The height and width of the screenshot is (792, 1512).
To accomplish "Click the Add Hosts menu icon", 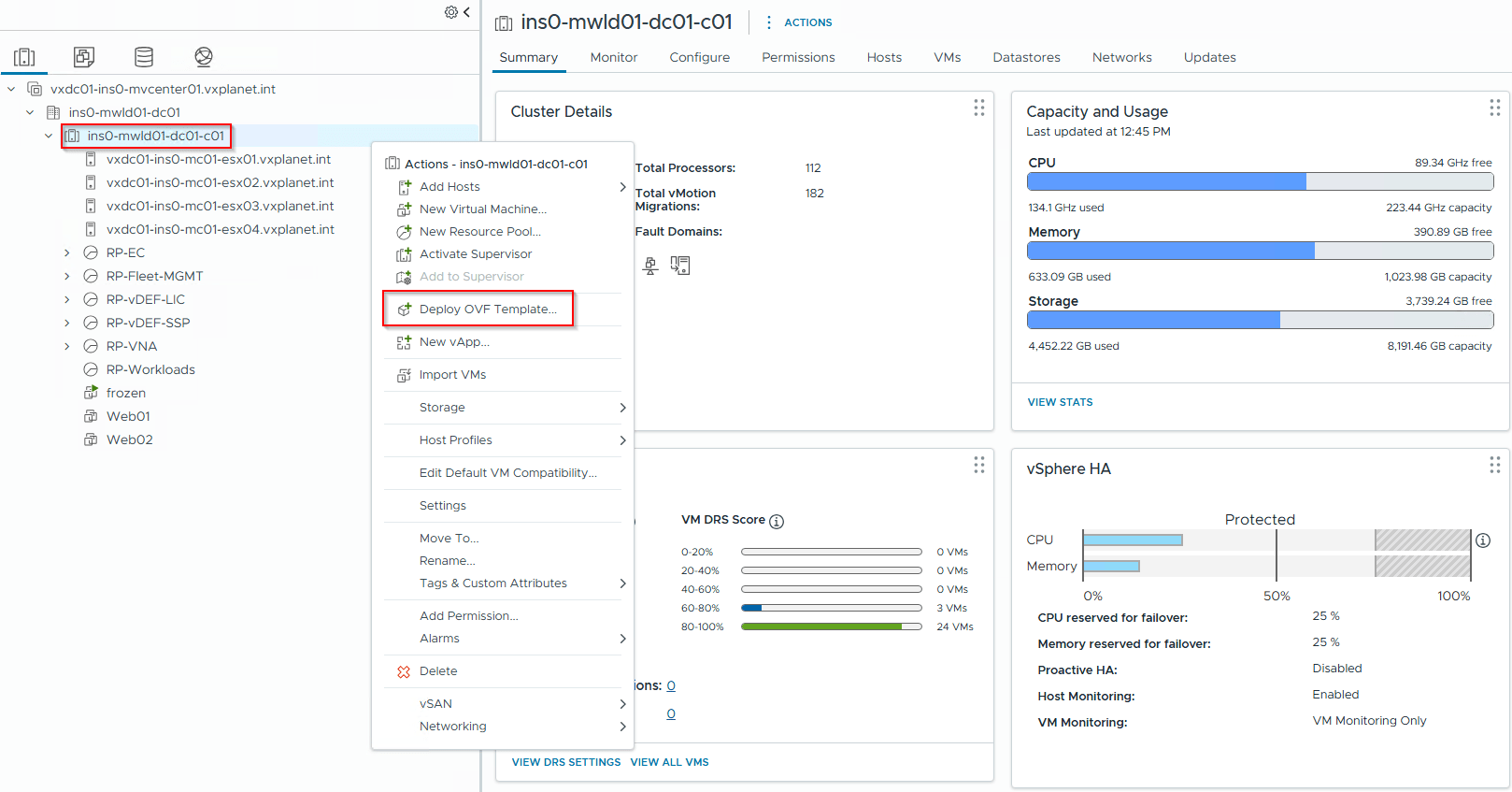I will (405, 187).
